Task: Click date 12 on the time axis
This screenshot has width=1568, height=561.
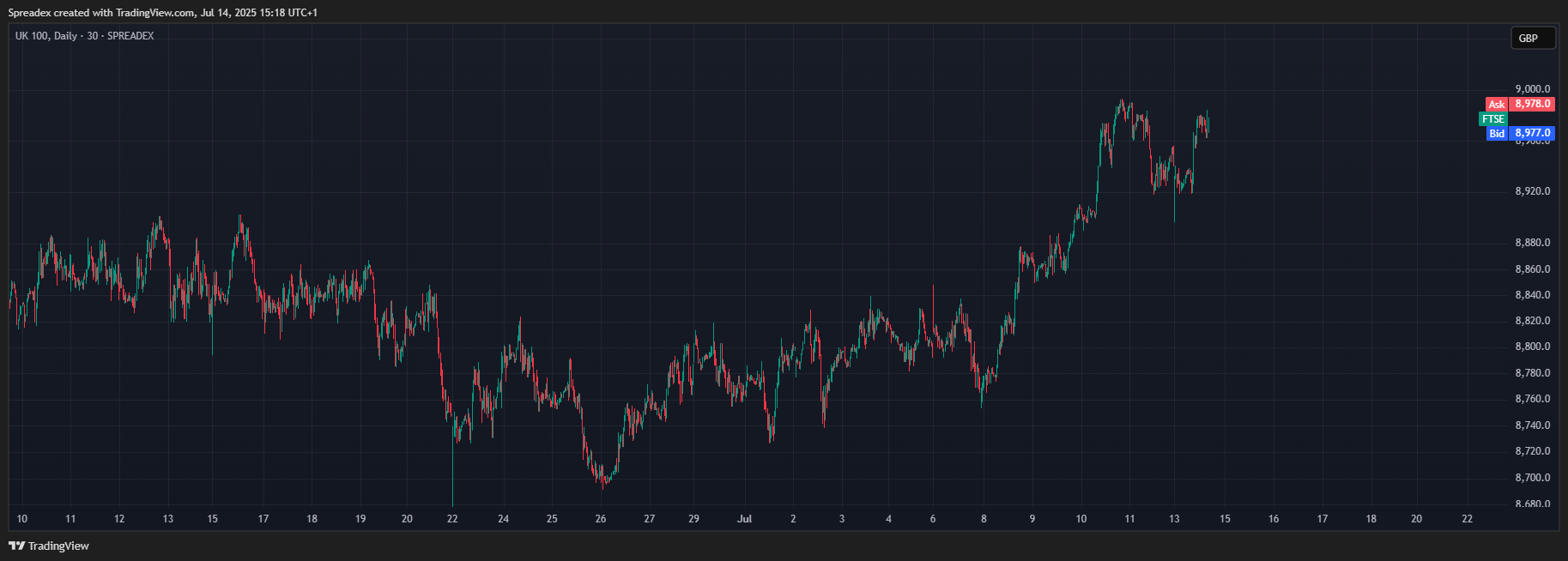Action: pyautogui.click(x=119, y=519)
